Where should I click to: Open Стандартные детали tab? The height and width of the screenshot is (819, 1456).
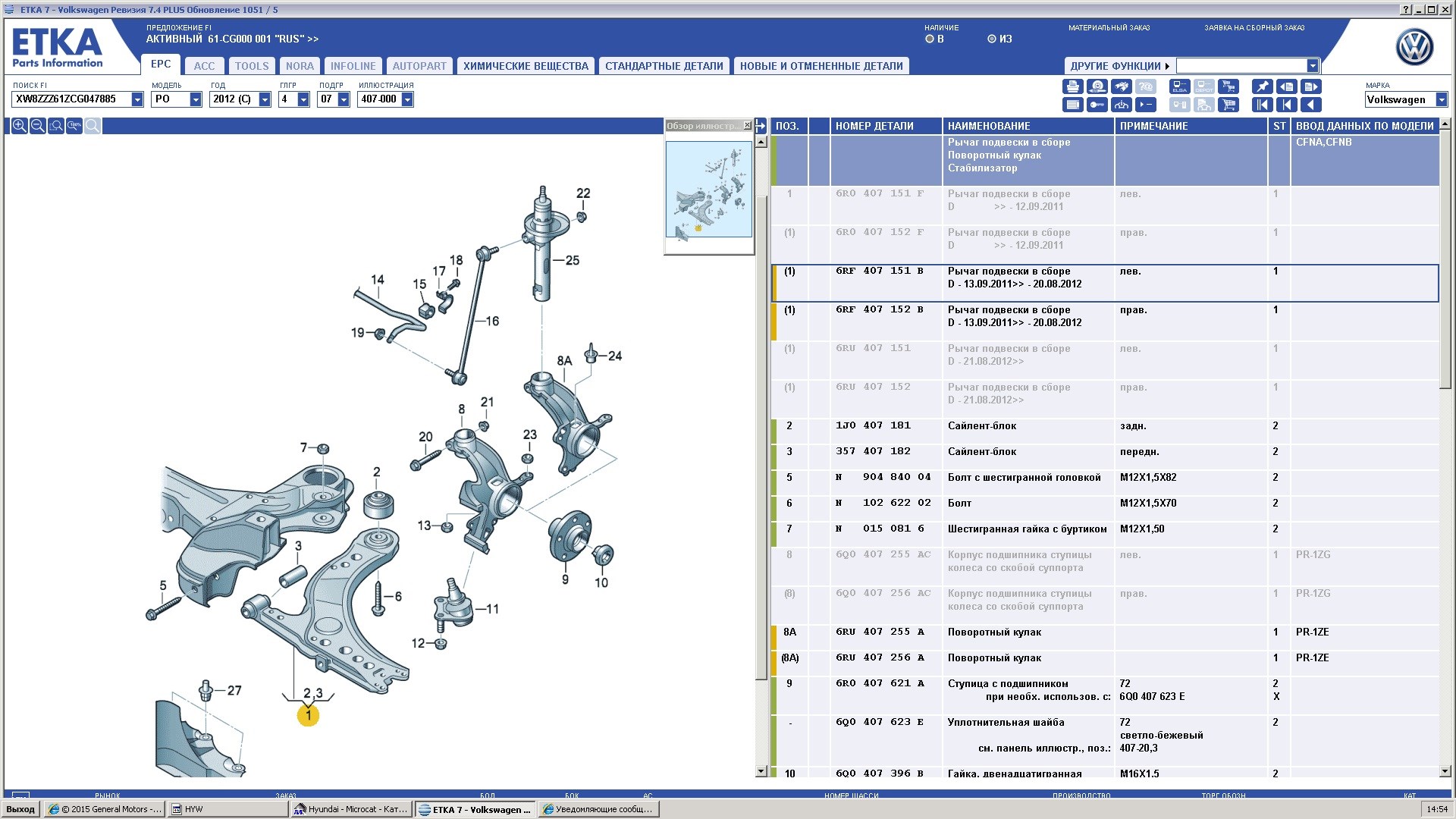[x=664, y=66]
